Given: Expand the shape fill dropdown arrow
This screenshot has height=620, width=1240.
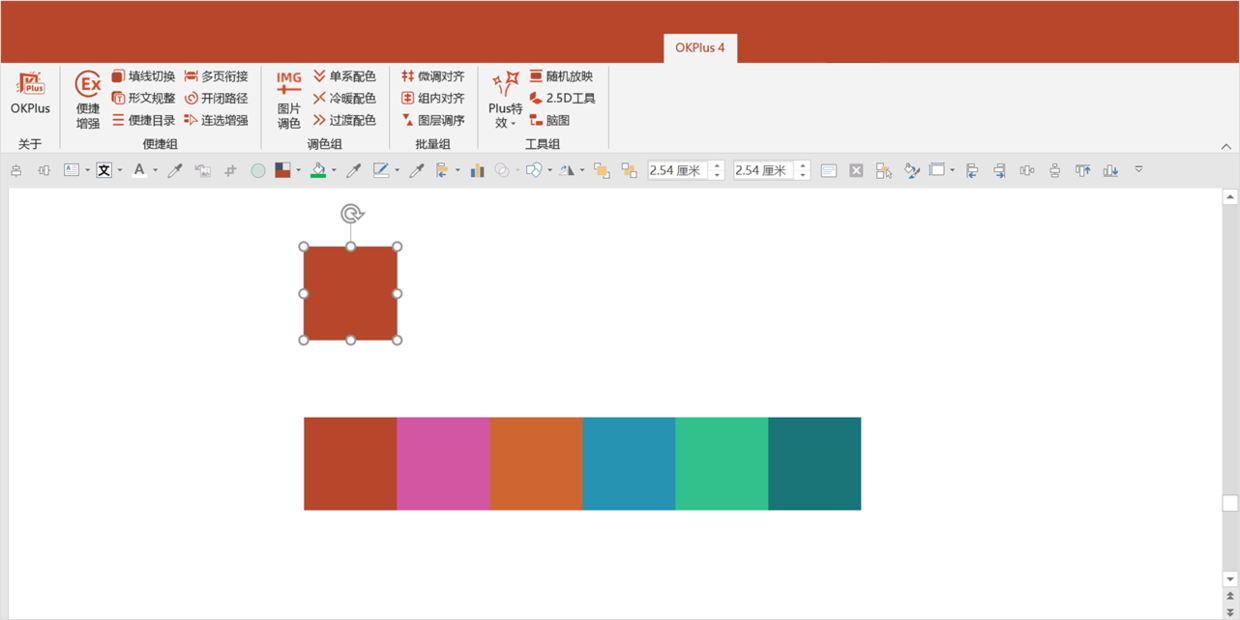Looking at the screenshot, I should [334, 170].
